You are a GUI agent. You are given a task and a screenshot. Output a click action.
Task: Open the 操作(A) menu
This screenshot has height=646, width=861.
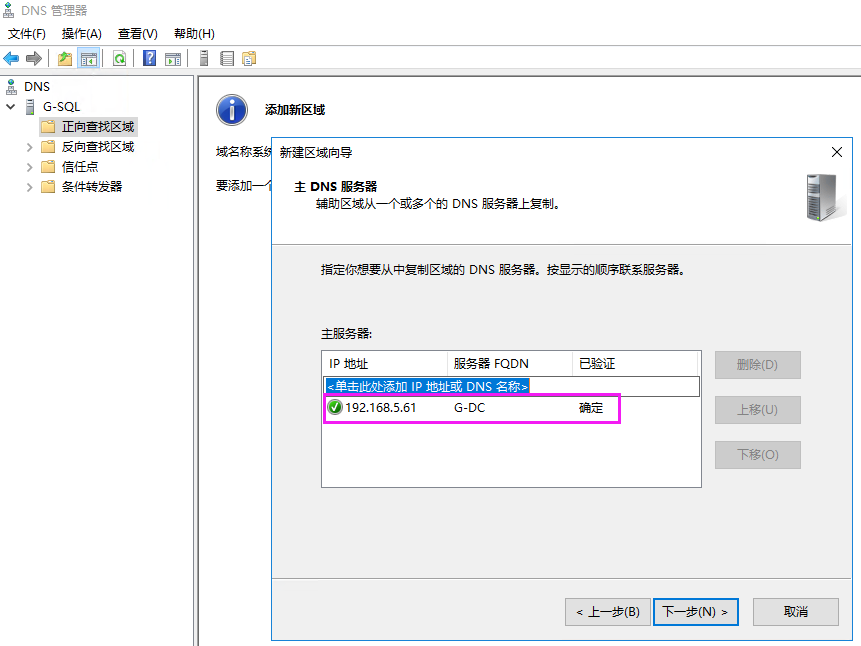point(81,34)
